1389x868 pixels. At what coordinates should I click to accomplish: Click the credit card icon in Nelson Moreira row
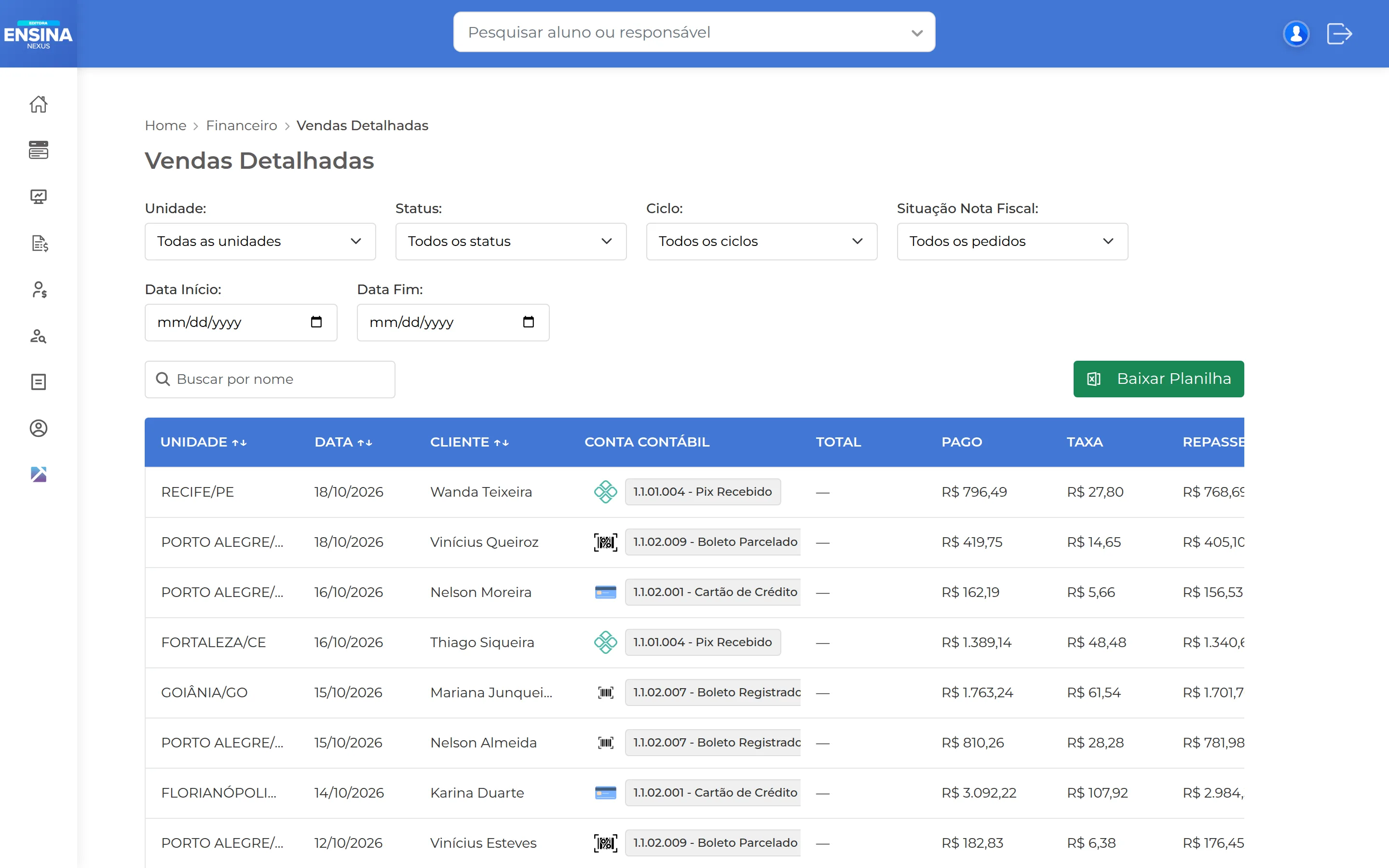coord(606,592)
